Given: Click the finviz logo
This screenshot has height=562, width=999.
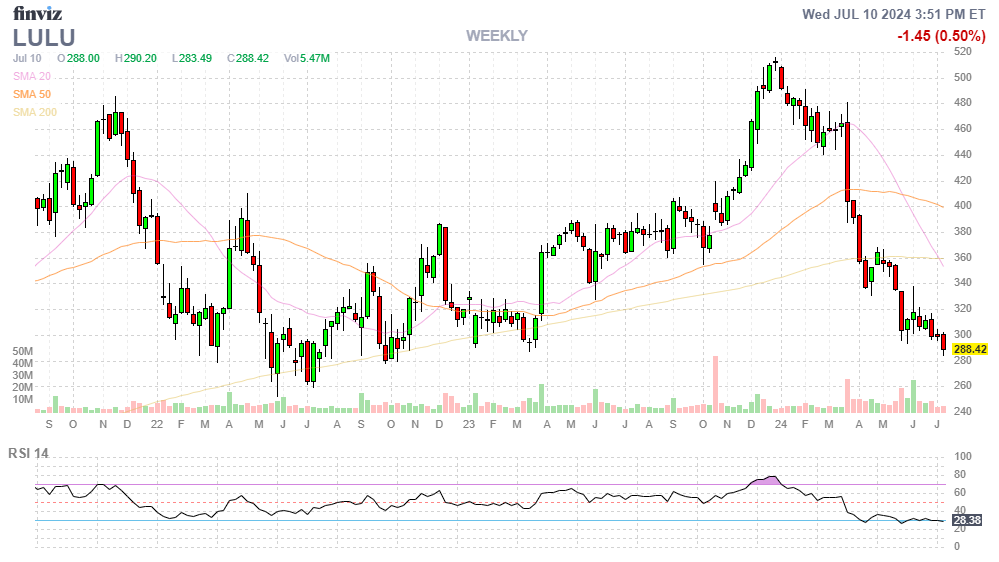Looking at the screenshot, I should tap(37, 13).
